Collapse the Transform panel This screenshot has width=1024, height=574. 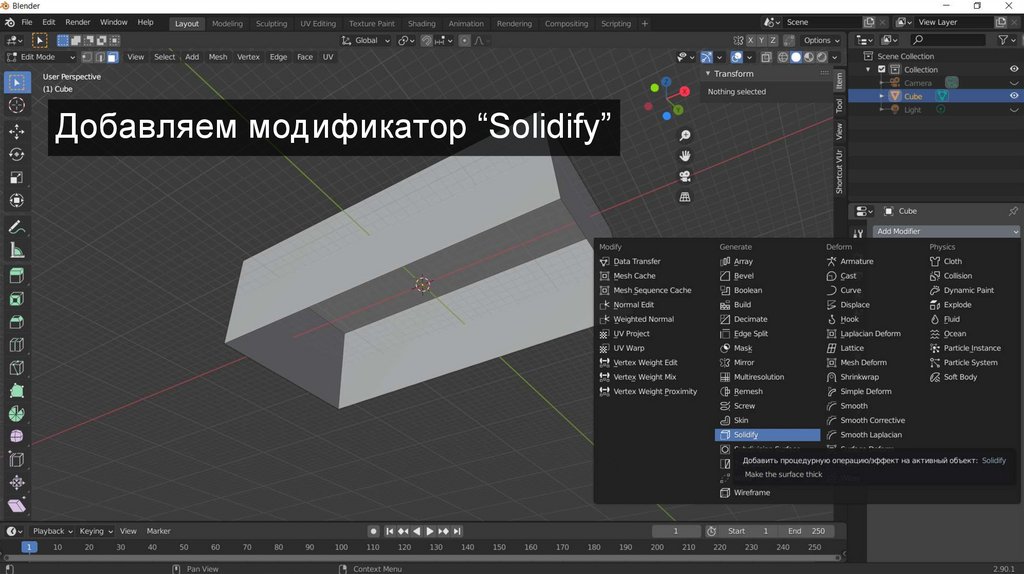[x=708, y=74]
